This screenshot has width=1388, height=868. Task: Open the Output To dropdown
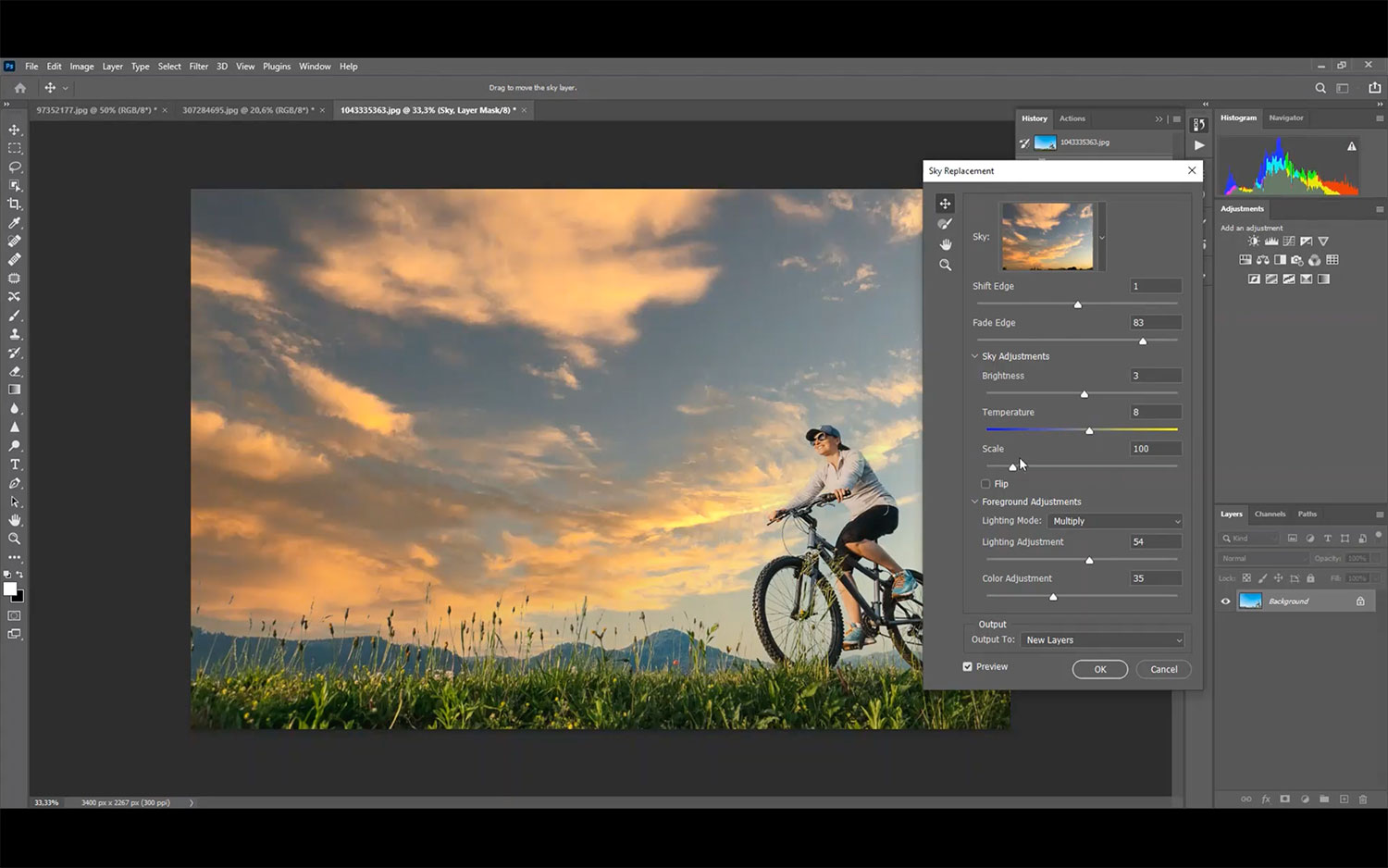[1102, 640]
